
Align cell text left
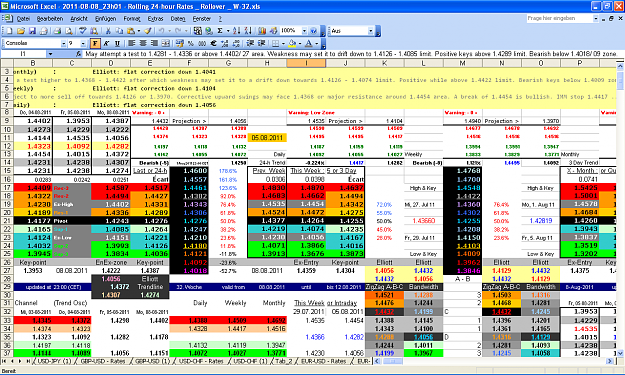(x=132, y=43)
